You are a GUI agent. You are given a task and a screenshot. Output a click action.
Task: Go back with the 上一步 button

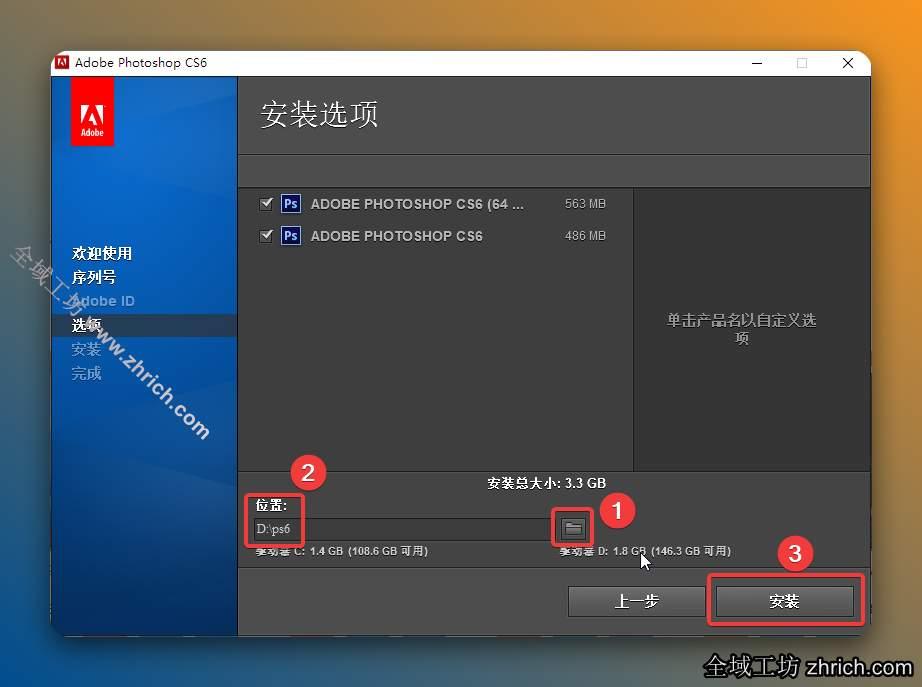tap(636, 601)
